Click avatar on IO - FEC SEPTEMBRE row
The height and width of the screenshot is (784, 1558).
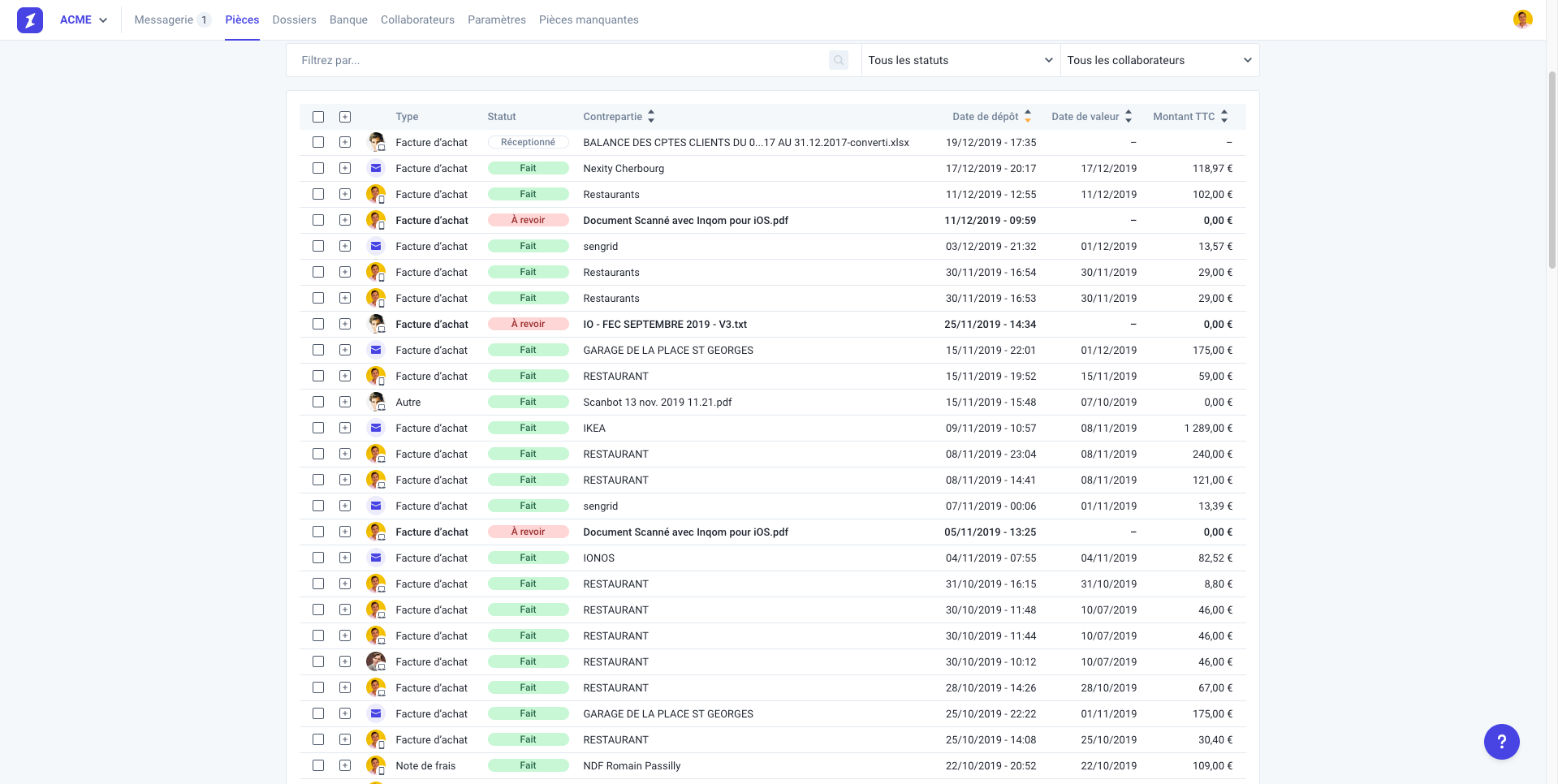(376, 324)
